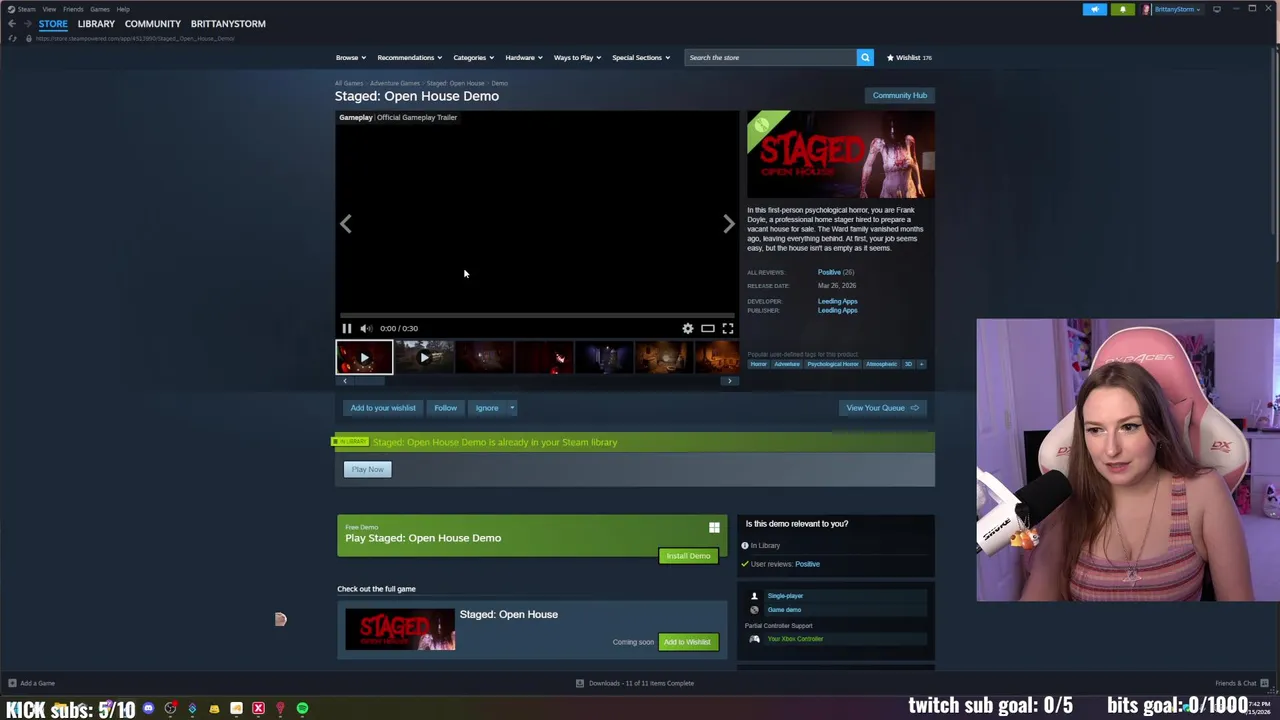This screenshot has height=720, width=1280.
Task: Click the Follow button
Action: [x=446, y=408]
